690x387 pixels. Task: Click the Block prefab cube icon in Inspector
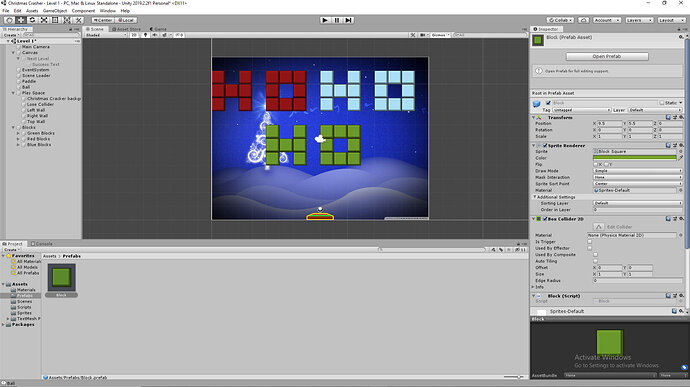[536, 104]
